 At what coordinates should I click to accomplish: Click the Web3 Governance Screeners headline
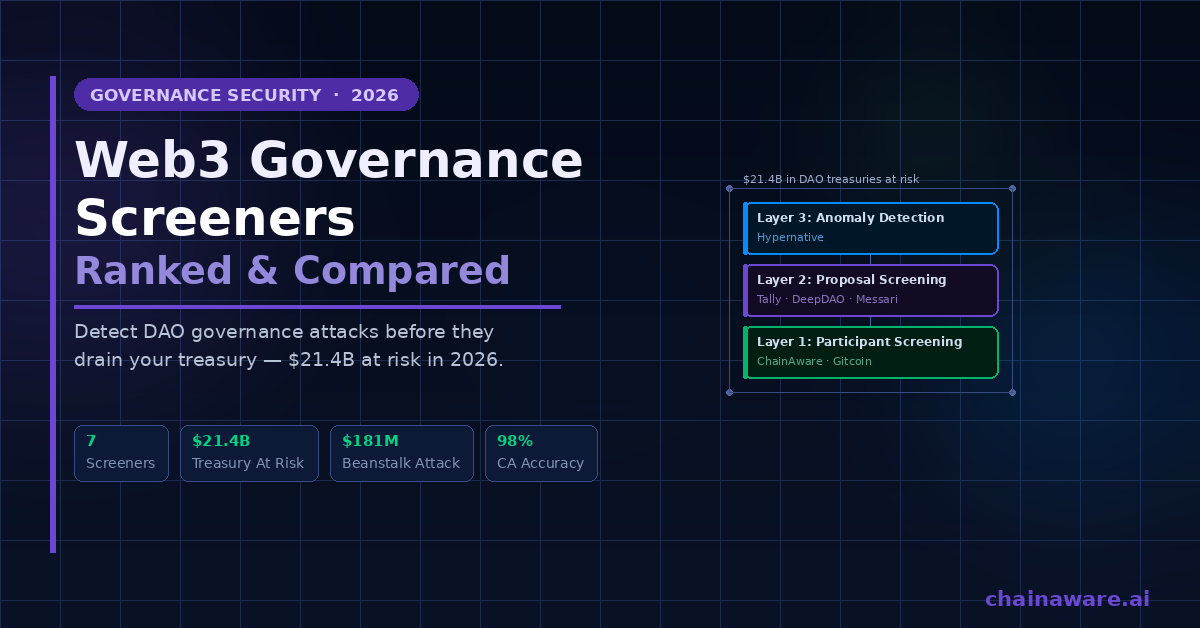328,188
